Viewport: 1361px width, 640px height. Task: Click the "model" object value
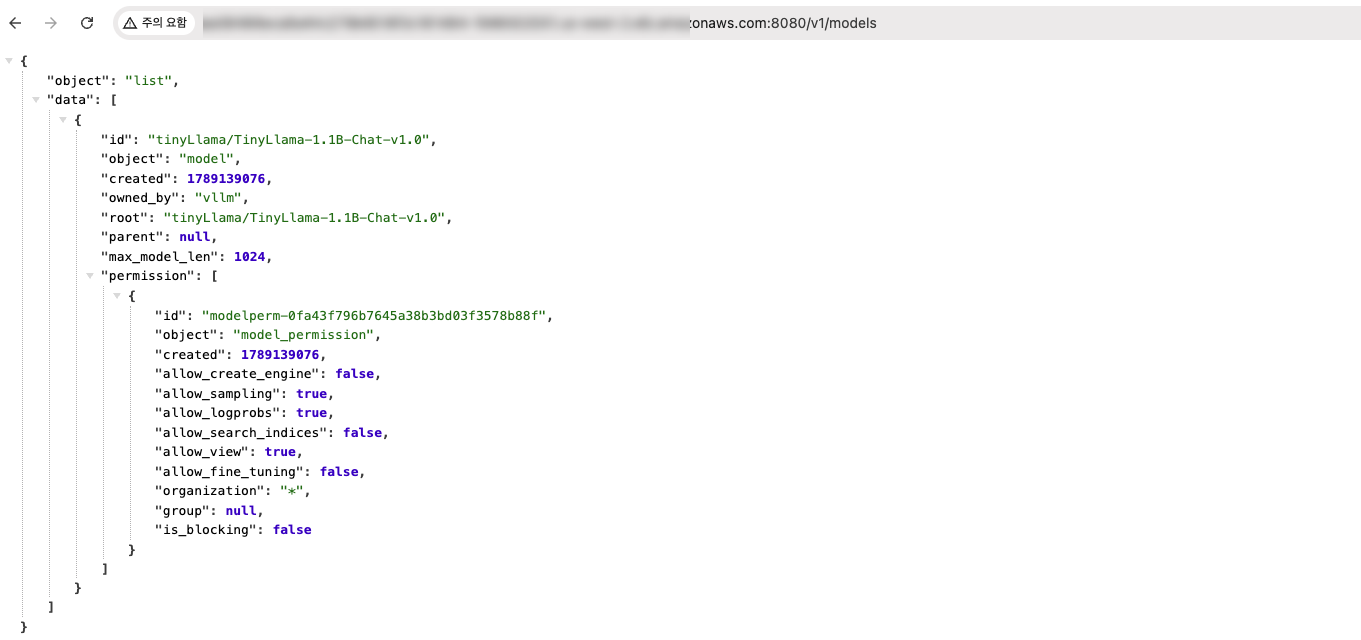click(x=207, y=159)
